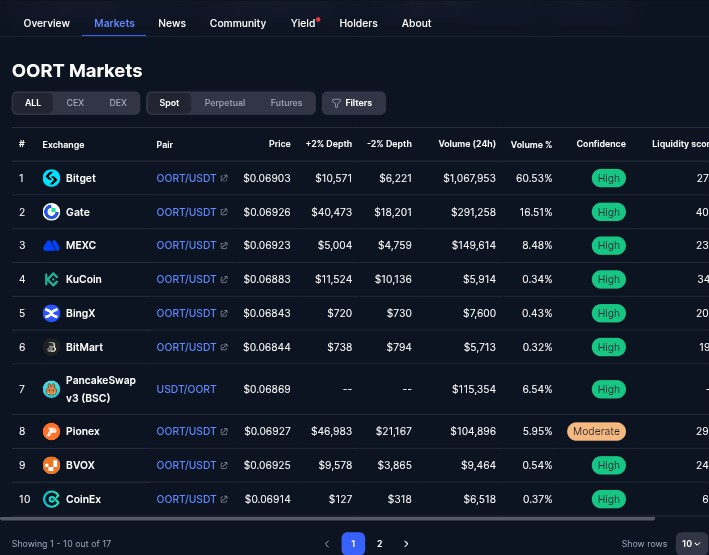Image resolution: width=709 pixels, height=555 pixels.
Task: Click the $1,067,953 volume value
Action: pos(469,178)
